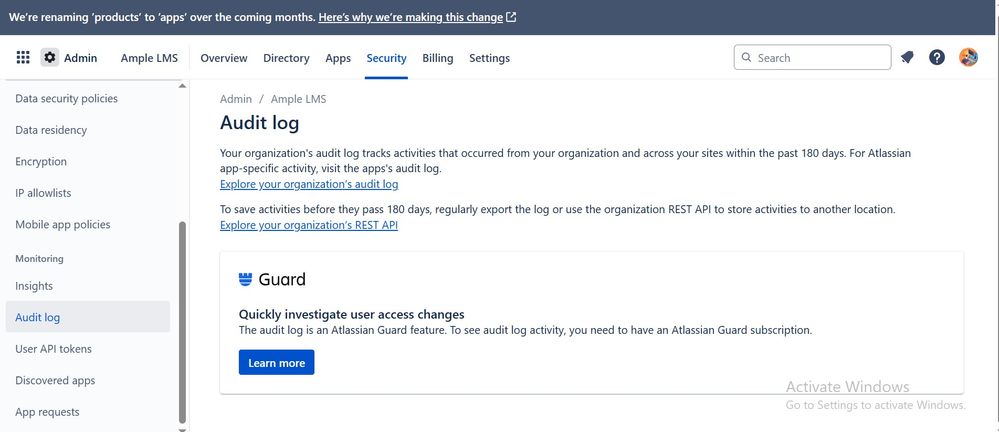Screen dimensions: 999x432
Task: Click the Ample LMS organization name
Action: 150,58
